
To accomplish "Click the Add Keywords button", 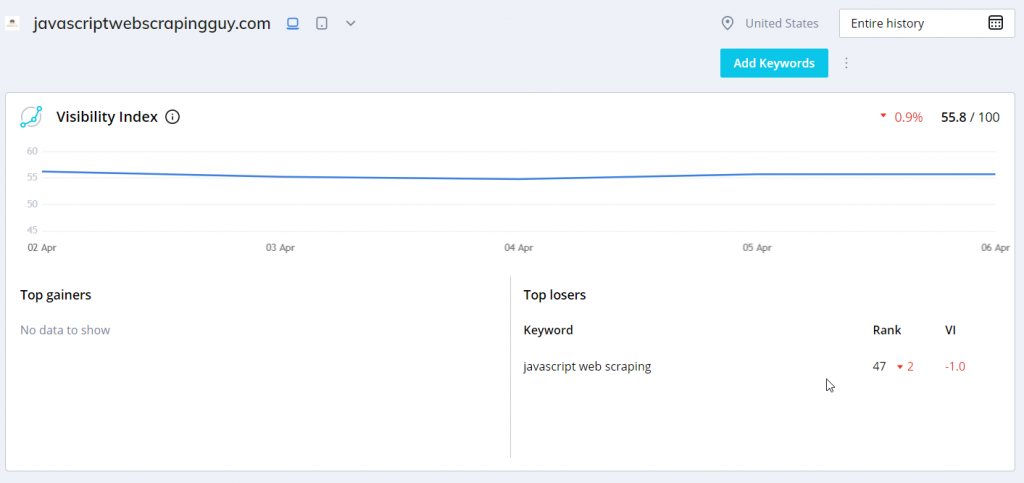I will point(774,63).
